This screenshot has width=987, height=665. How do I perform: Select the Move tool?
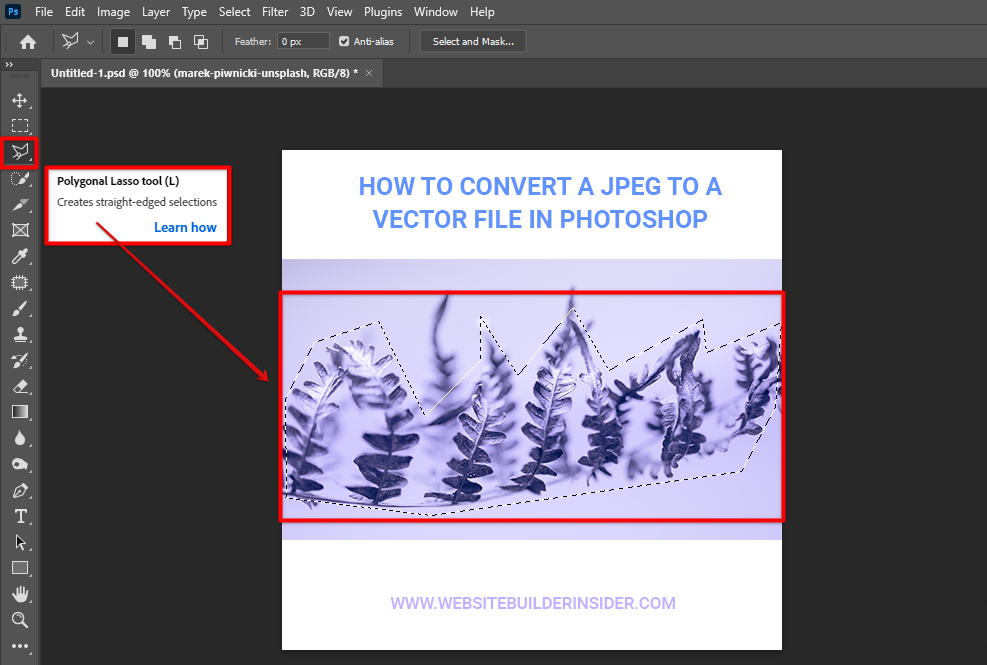[20, 100]
